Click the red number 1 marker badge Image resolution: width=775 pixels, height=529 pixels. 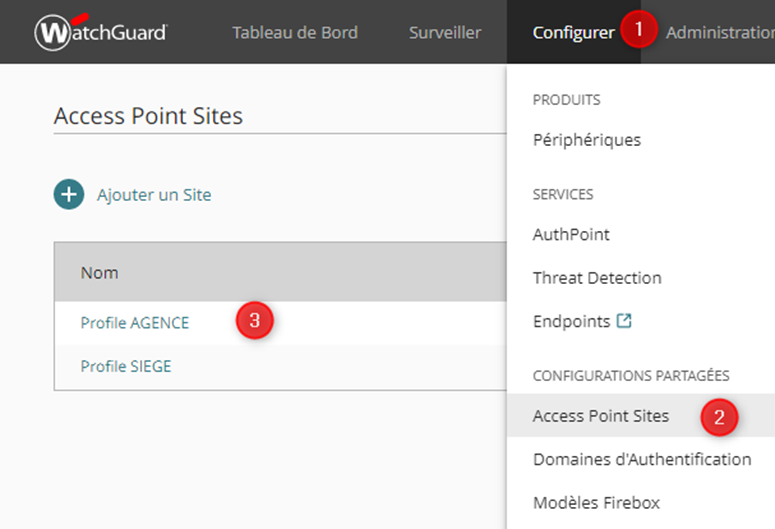(x=638, y=30)
